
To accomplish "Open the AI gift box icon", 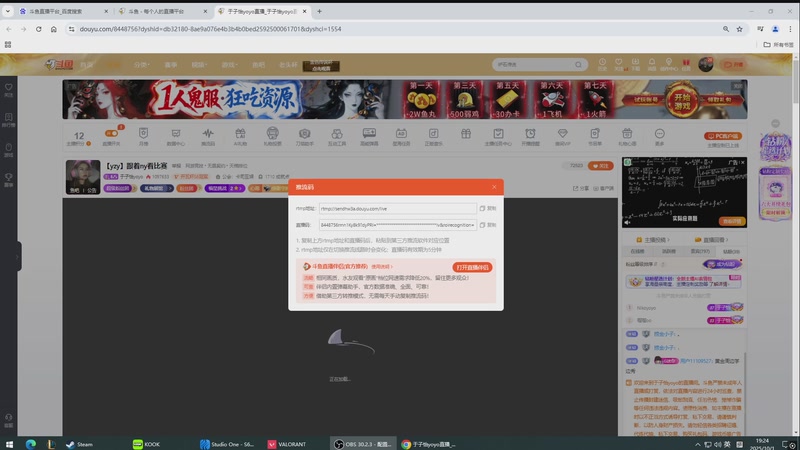I will 240,134.
